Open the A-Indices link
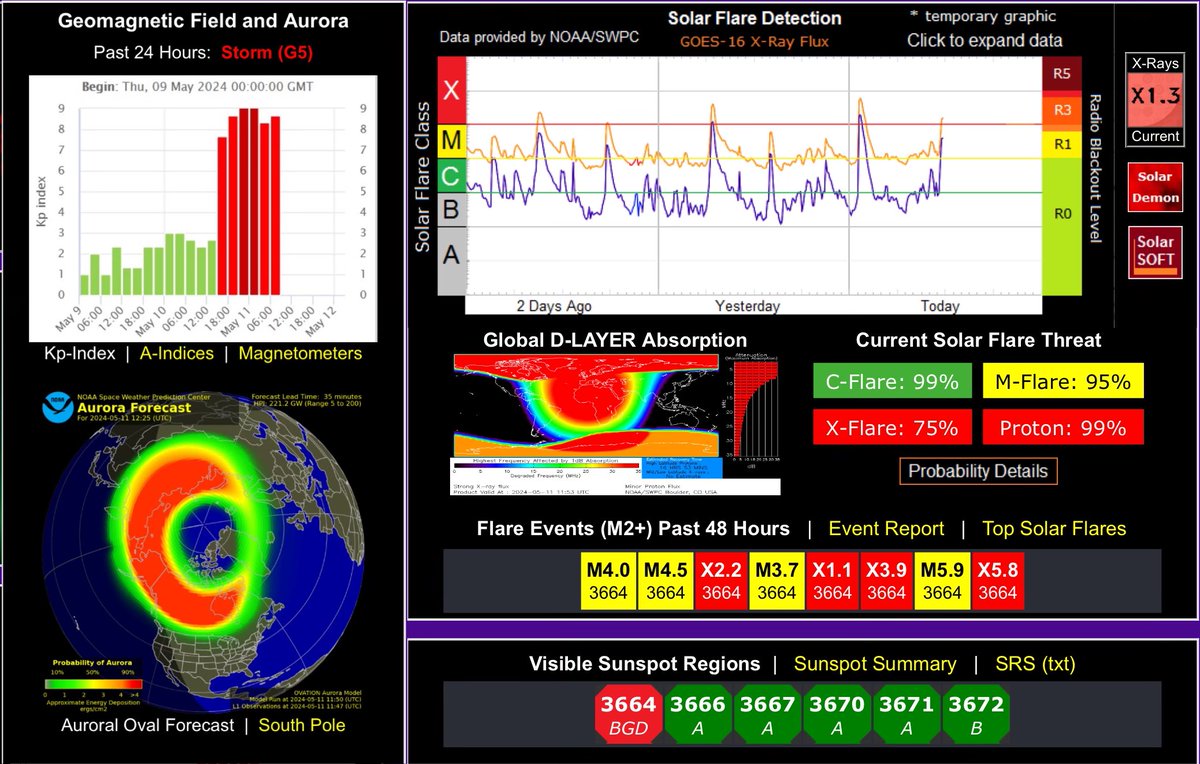Screen dimensions: 1200x764 coord(178,353)
